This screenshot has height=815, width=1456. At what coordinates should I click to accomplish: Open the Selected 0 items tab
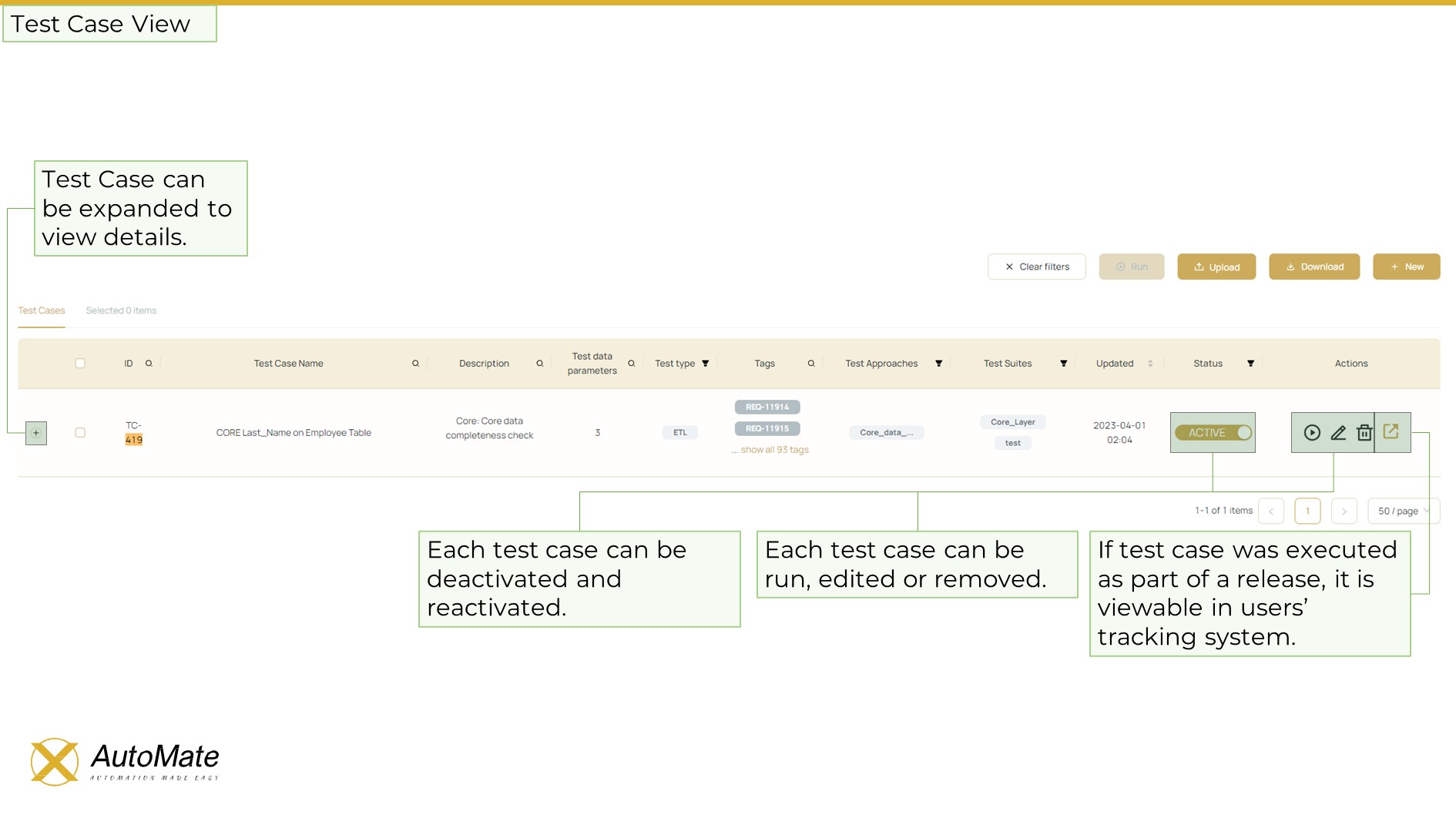pos(121,310)
